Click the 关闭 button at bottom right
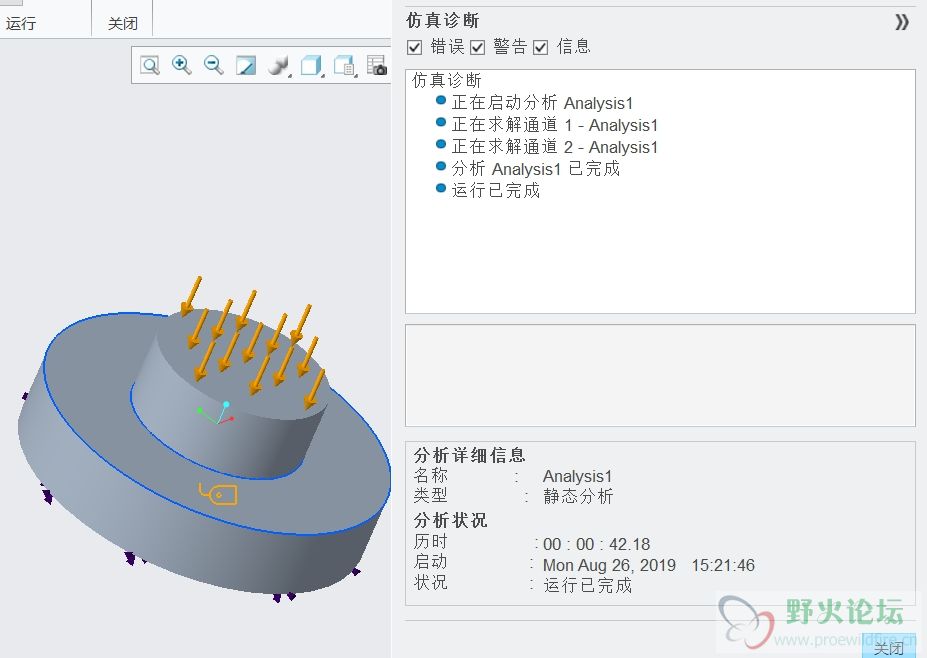The height and width of the screenshot is (658, 927). tap(889, 648)
